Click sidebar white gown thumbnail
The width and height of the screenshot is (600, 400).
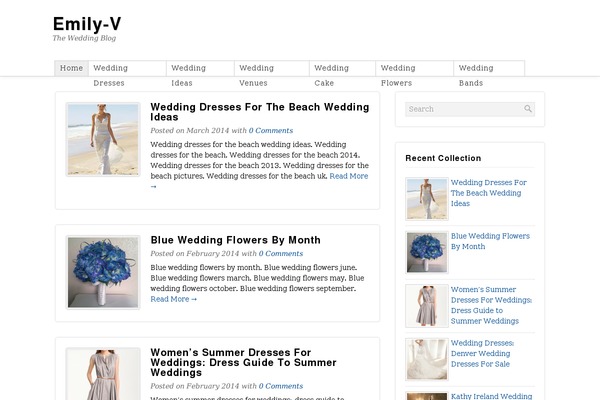[427, 359]
